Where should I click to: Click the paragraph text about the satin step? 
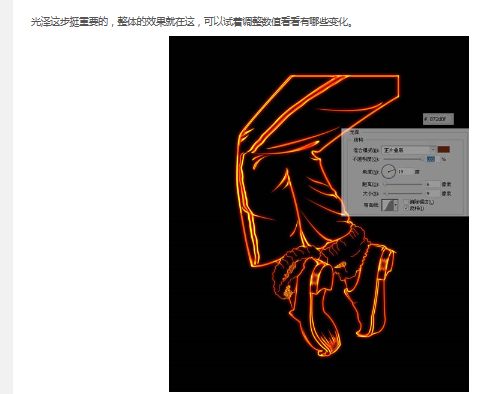point(192,22)
